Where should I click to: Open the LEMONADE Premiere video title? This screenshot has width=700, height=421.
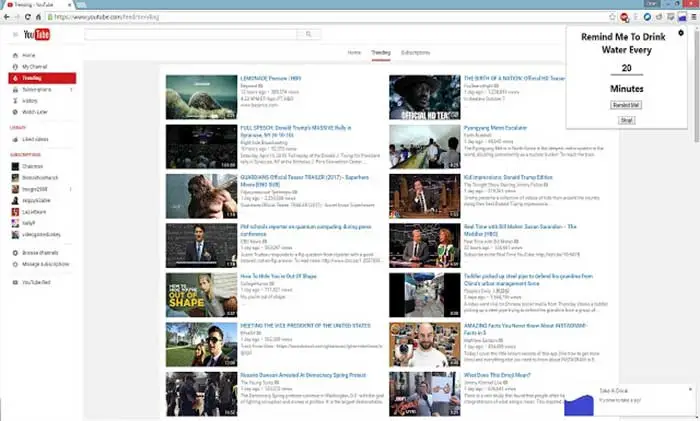click(x=271, y=78)
